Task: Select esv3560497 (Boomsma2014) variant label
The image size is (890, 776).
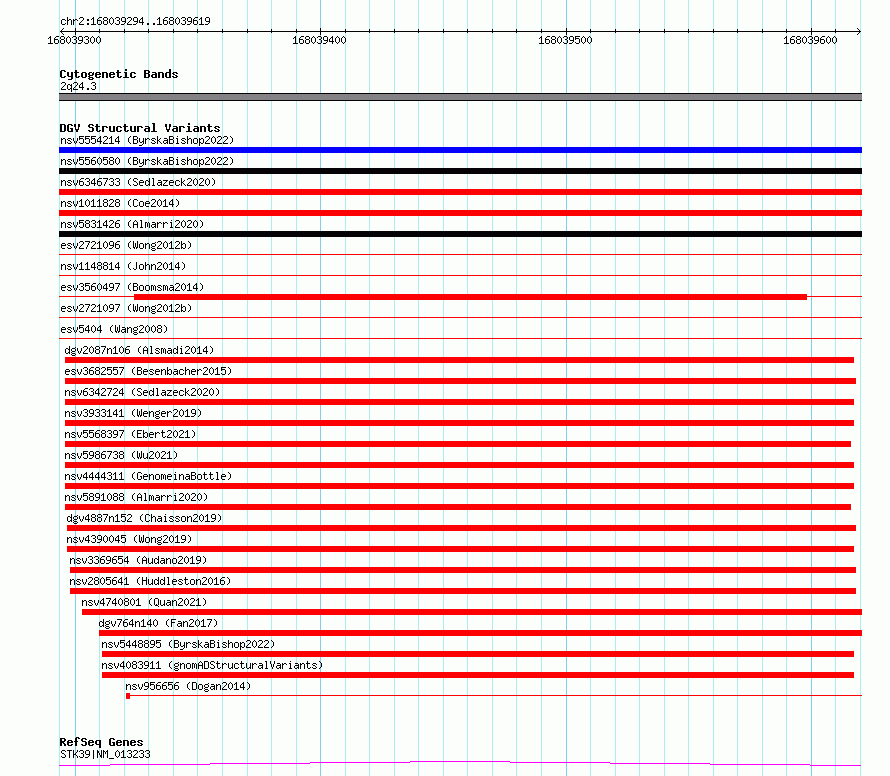Action: 132,287
